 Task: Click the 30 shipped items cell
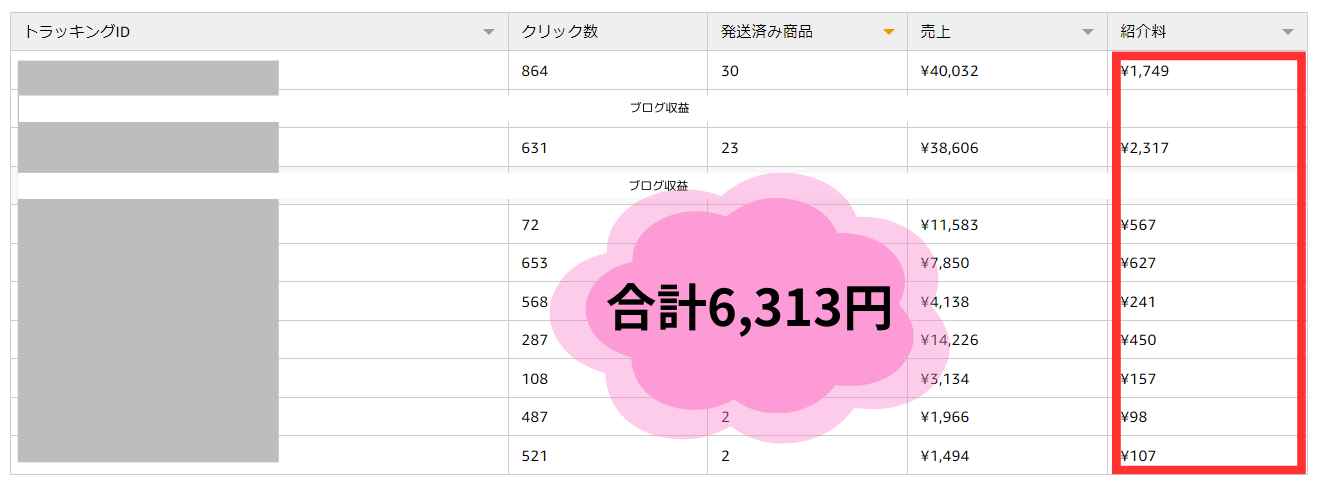coord(729,71)
